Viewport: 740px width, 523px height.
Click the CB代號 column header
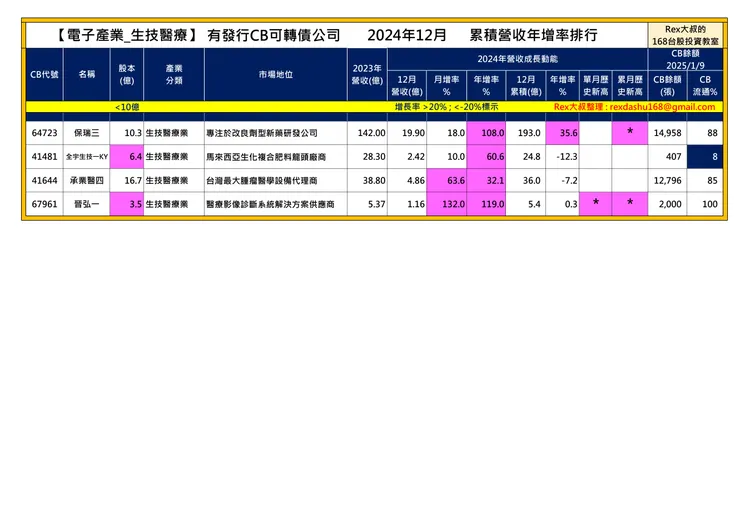[44, 75]
